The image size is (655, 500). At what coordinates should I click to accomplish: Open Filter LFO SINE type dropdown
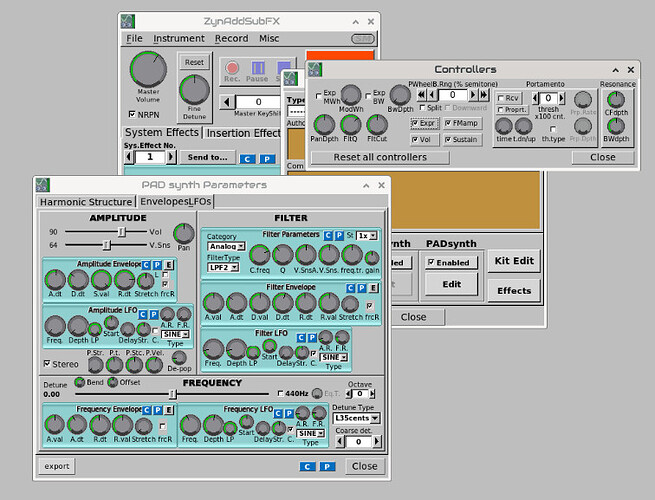point(333,358)
